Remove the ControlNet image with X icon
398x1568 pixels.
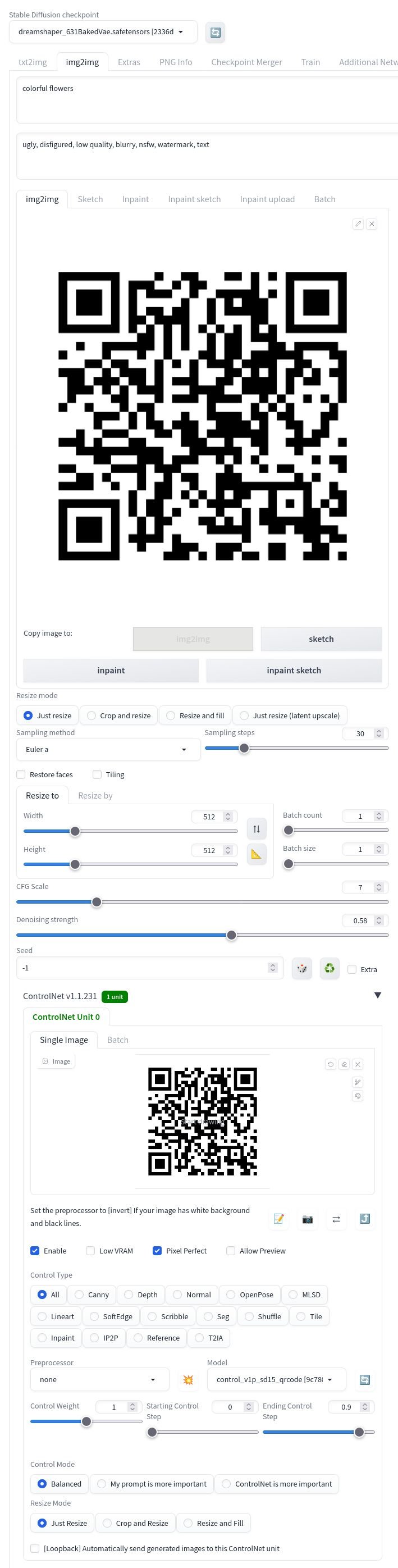(x=358, y=1065)
